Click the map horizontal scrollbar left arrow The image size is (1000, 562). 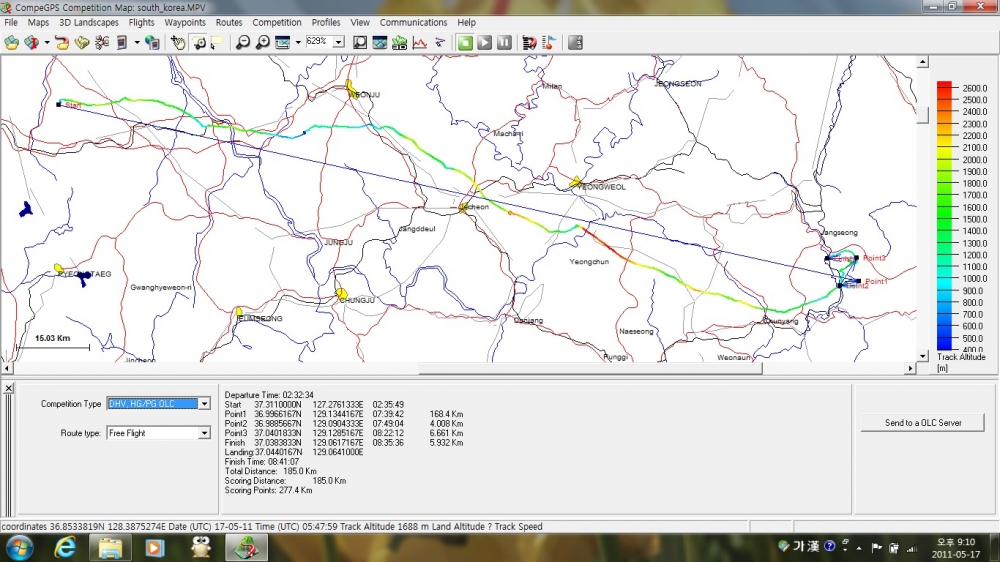point(6,368)
